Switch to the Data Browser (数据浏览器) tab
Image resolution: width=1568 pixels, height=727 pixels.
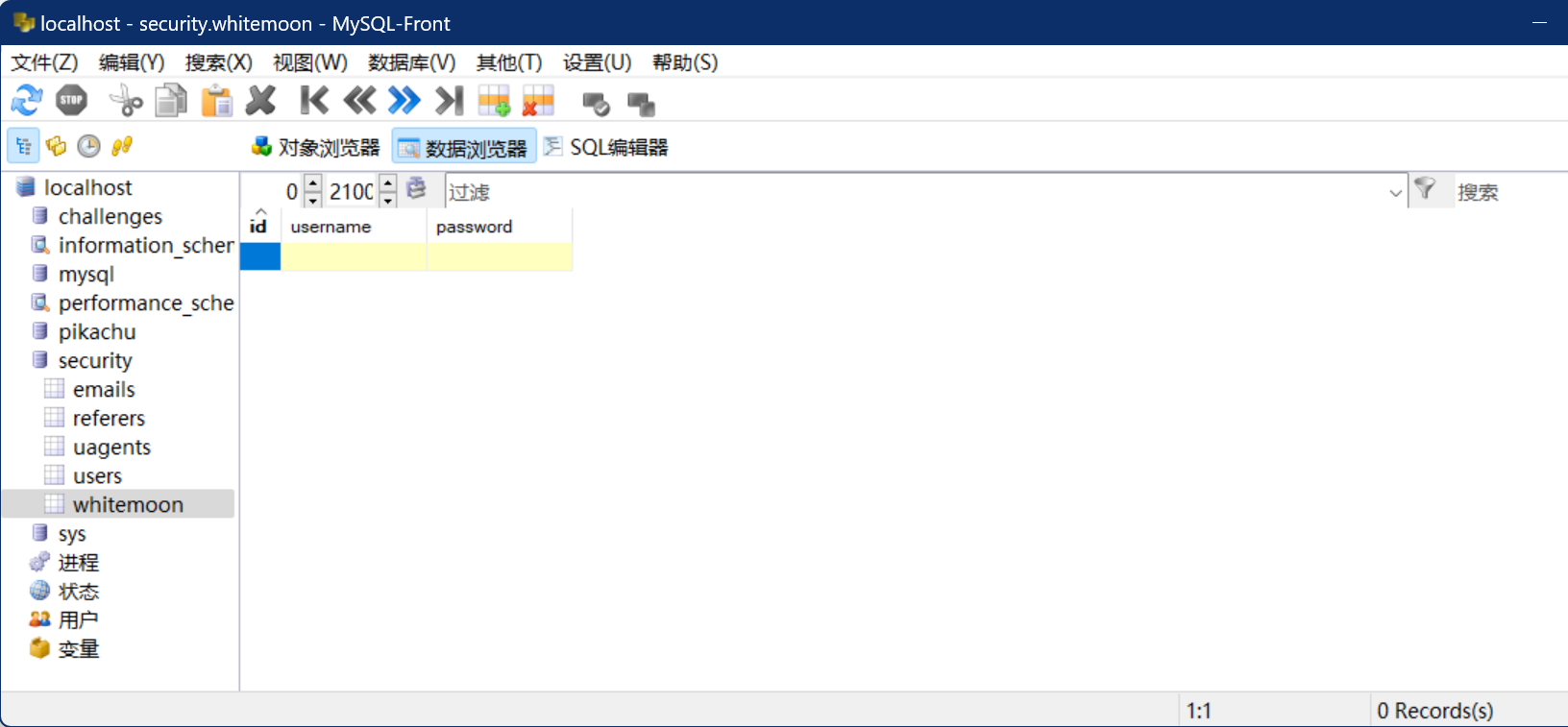click(464, 148)
